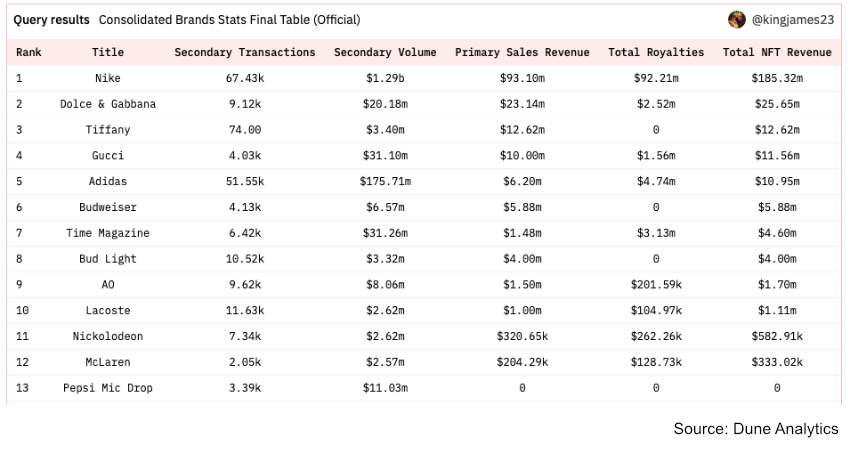The height and width of the screenshot is (455, 850).
Task: Sort by Primary Sales Revenue header
Action: [x=522, y=52]
